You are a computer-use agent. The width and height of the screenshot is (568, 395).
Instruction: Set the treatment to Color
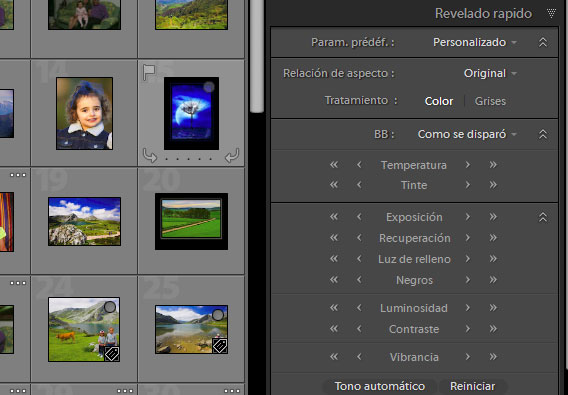point(439,101)
